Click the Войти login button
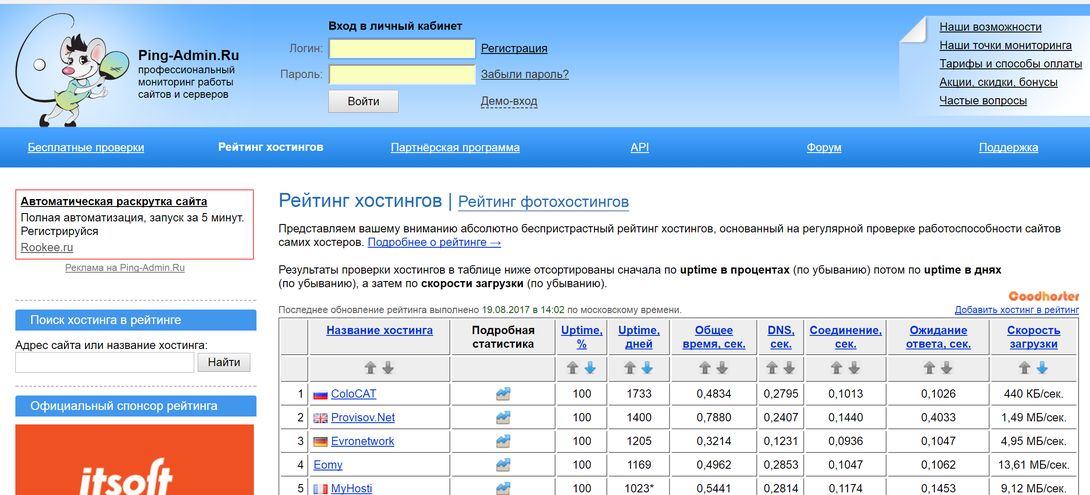Screen dimensions: 1090x495 coord(364,102)
